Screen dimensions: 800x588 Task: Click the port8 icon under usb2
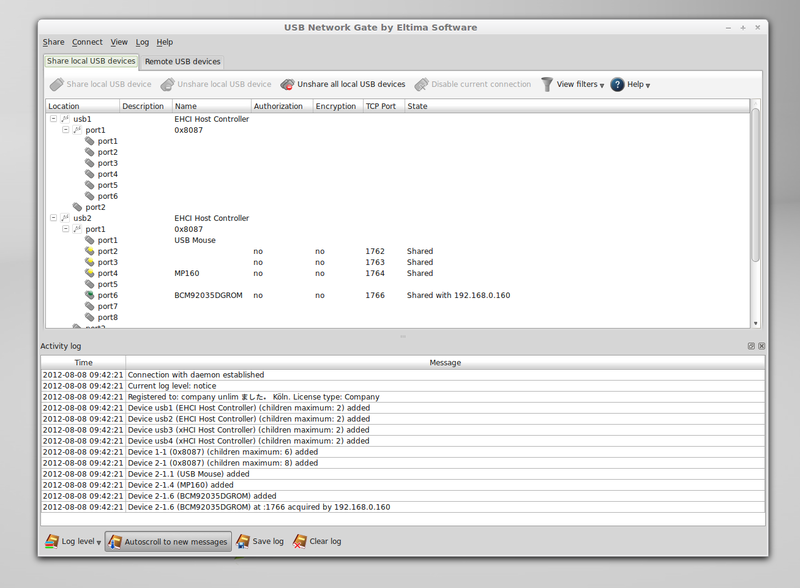90,317
